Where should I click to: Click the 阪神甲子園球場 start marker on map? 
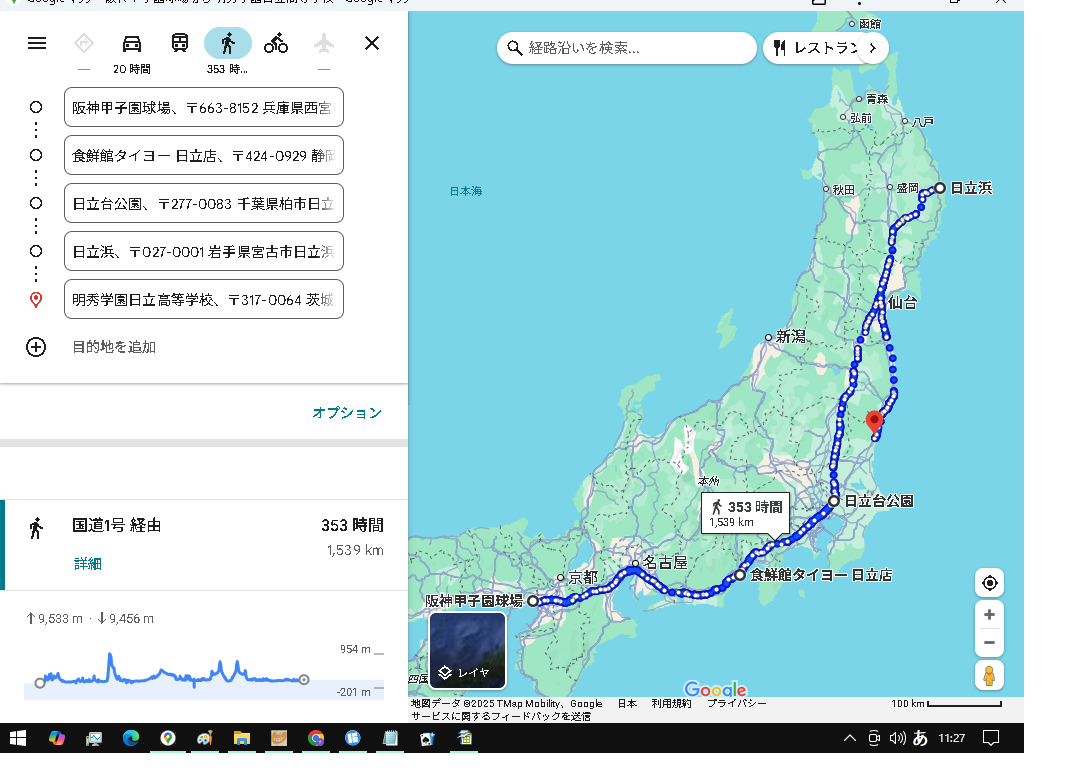point(533,601)
